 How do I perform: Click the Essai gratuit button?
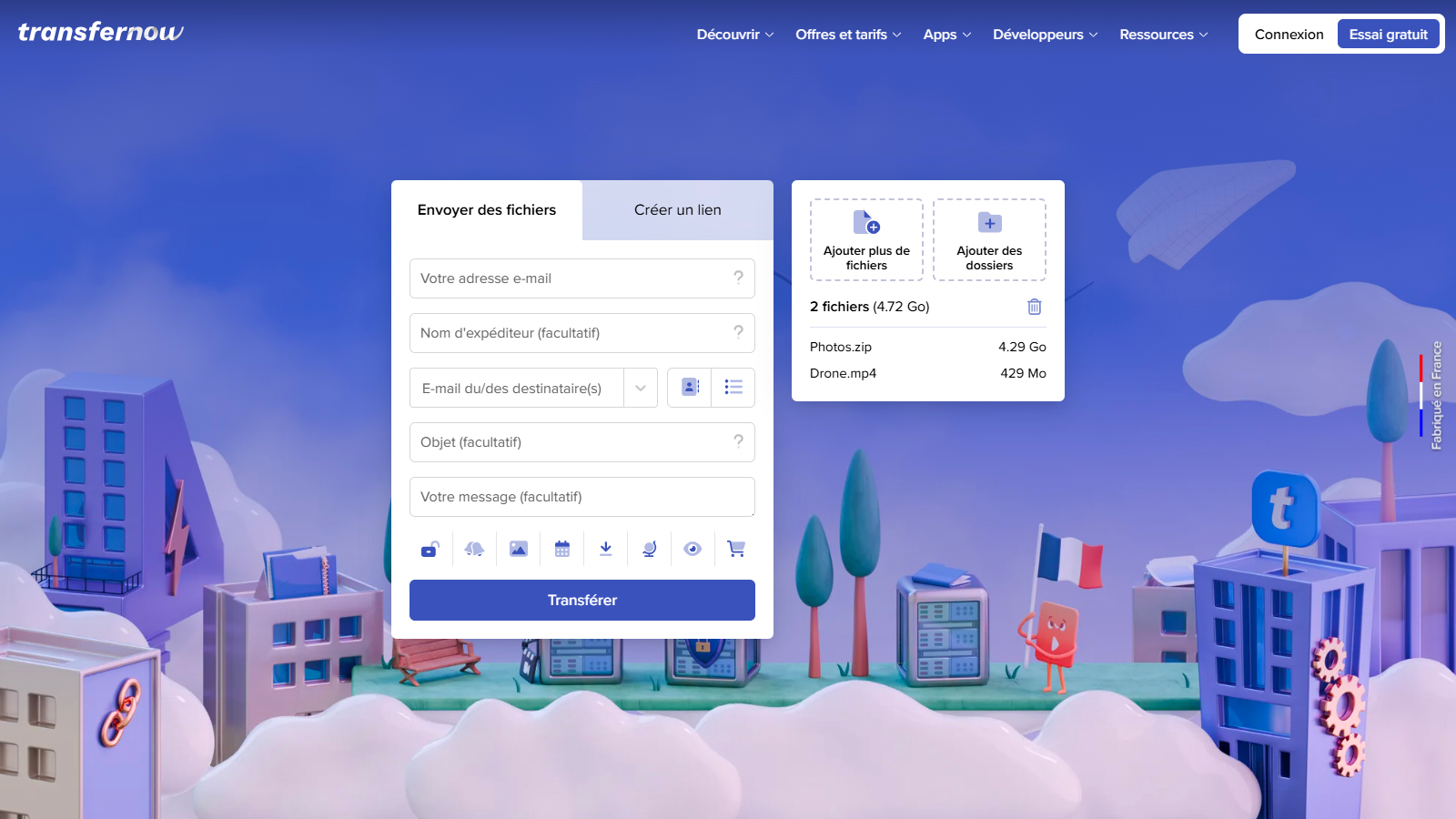pyautogui.click(x=1388, y=35)
